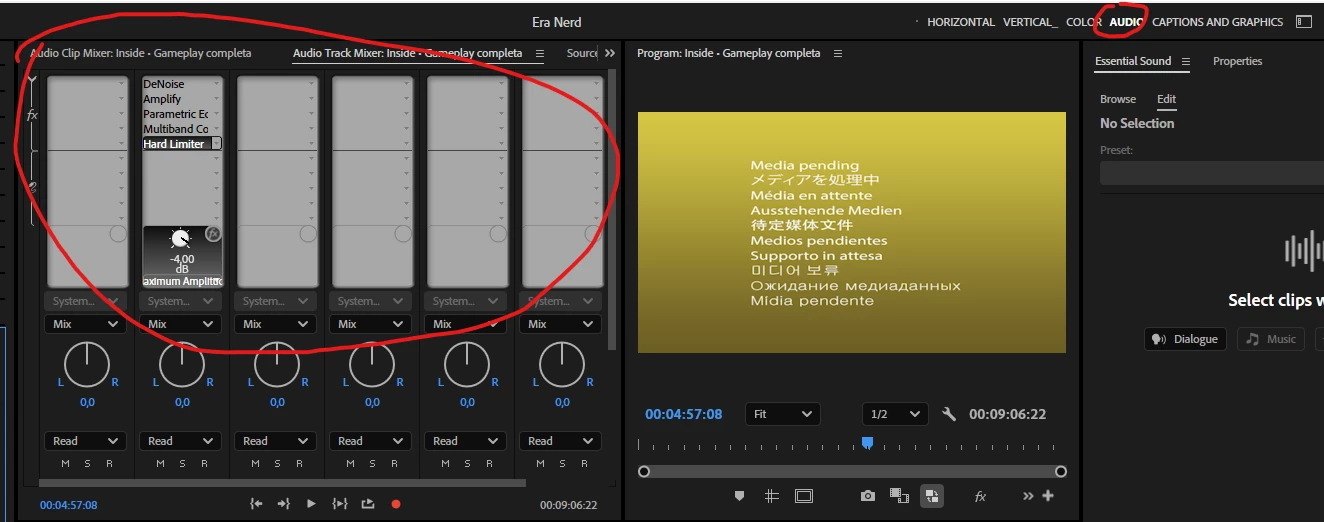Open System input dropdown on first track

85,301
